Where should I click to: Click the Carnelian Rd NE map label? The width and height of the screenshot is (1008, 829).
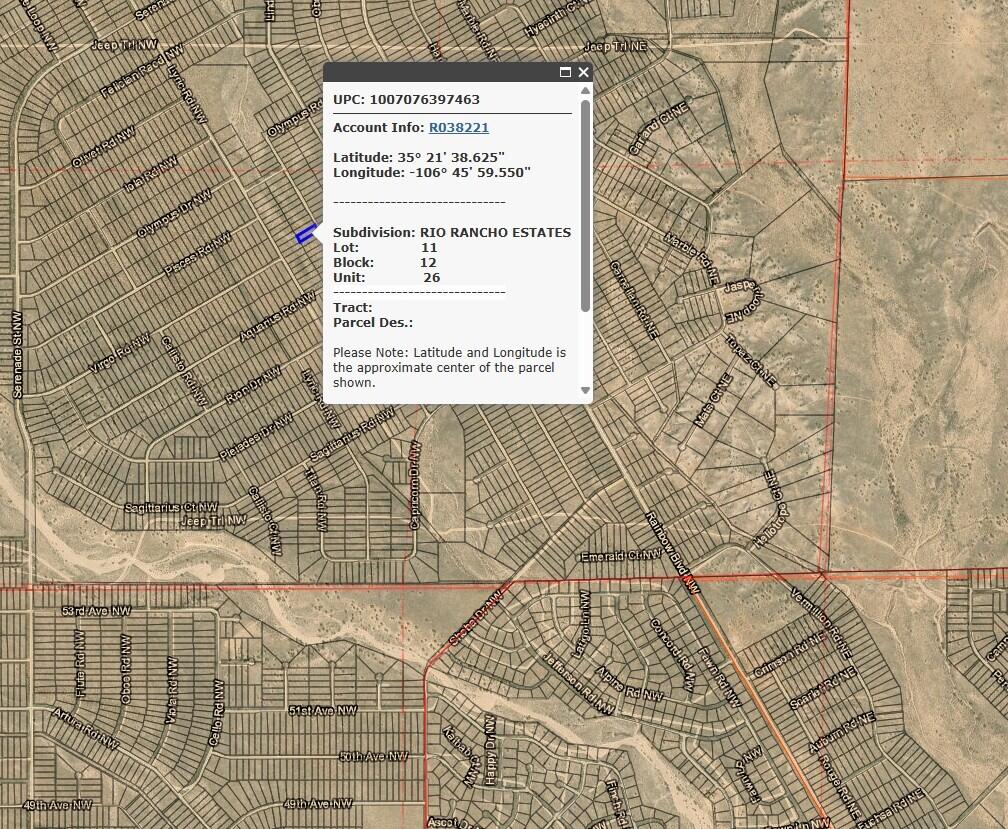pos(634,300)
